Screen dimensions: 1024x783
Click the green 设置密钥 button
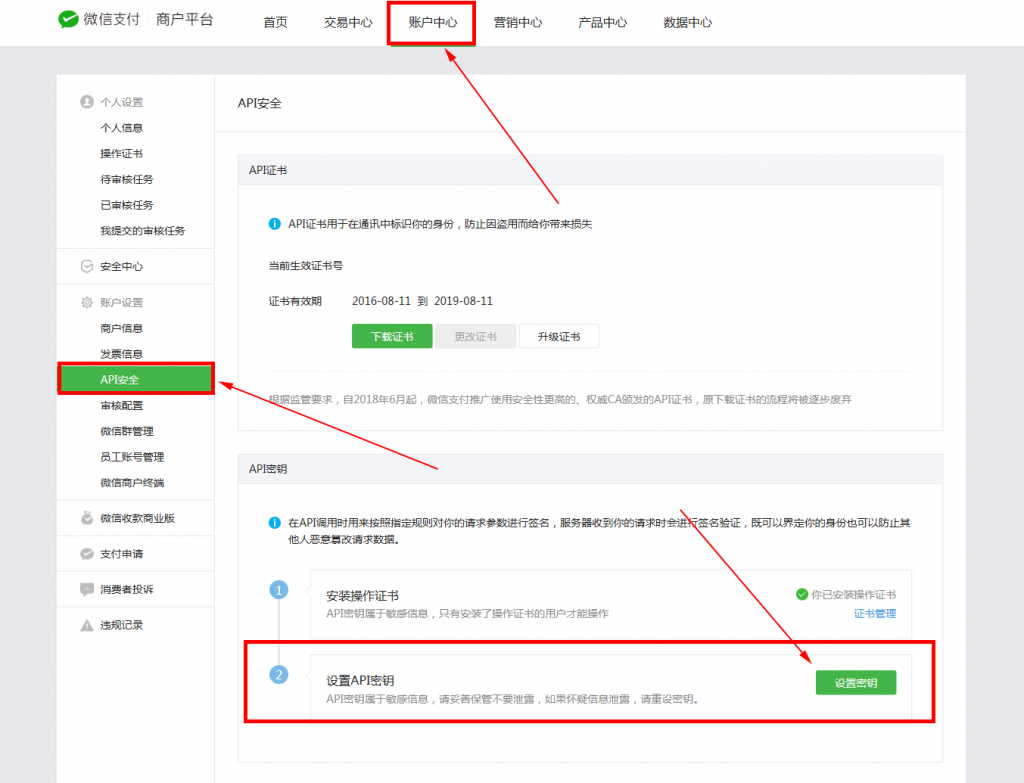coord(856,682)
